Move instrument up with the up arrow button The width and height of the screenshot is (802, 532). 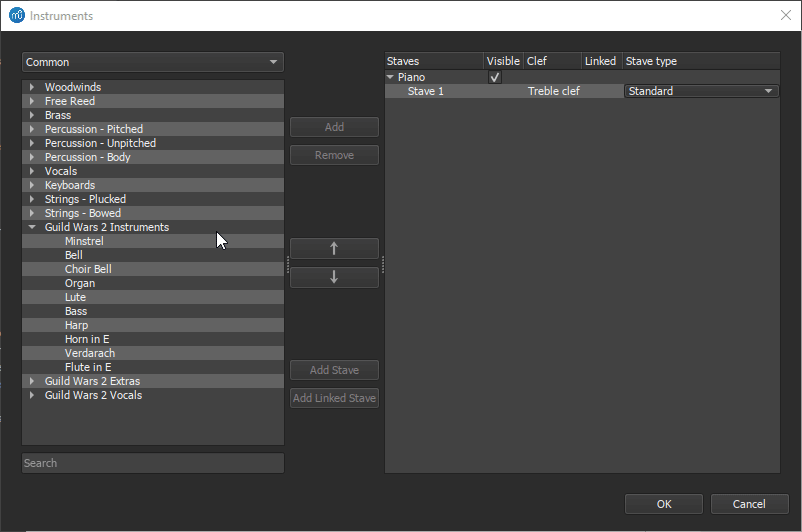click(x=334, y=249)
